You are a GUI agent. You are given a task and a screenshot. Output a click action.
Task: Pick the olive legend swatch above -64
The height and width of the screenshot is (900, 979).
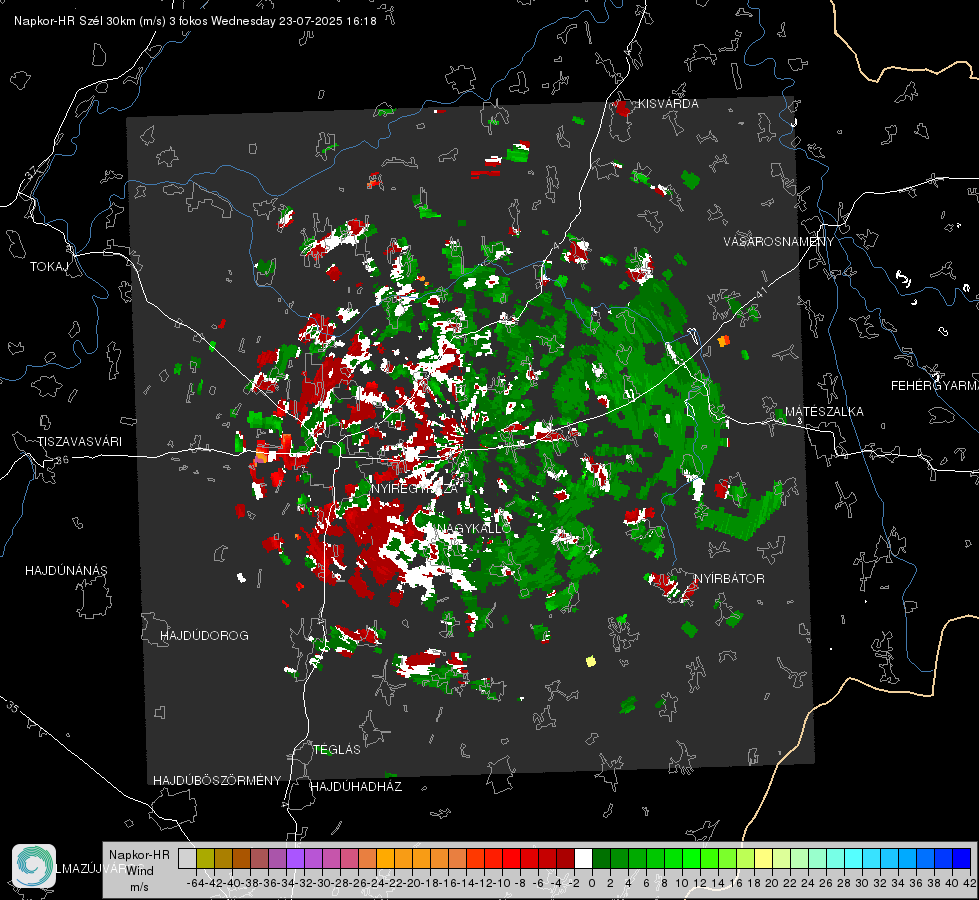pos(205,858)
